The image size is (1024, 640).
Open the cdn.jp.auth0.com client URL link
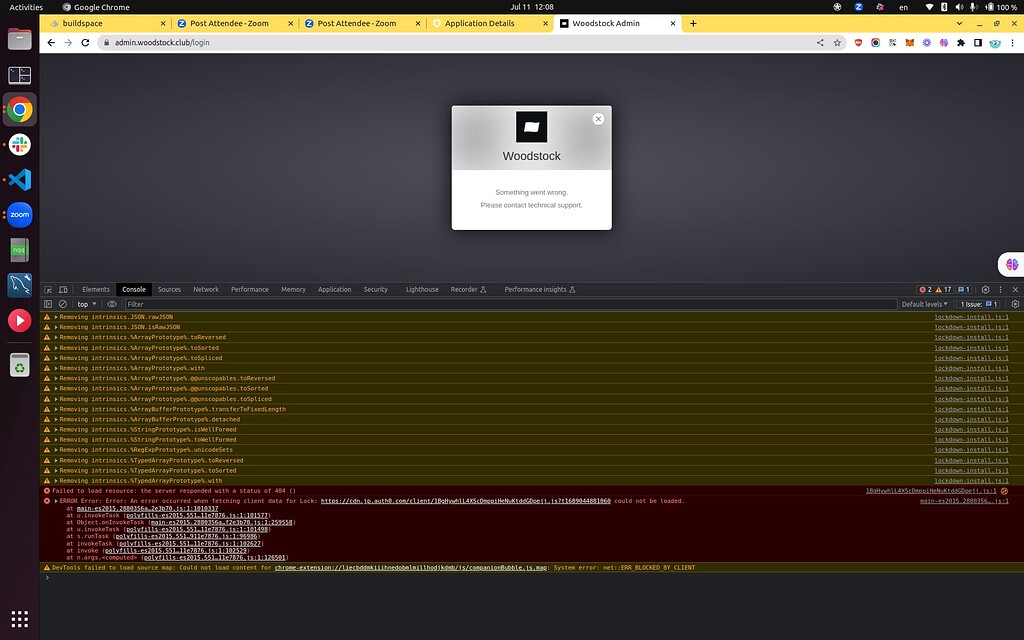tap(466, 501)
